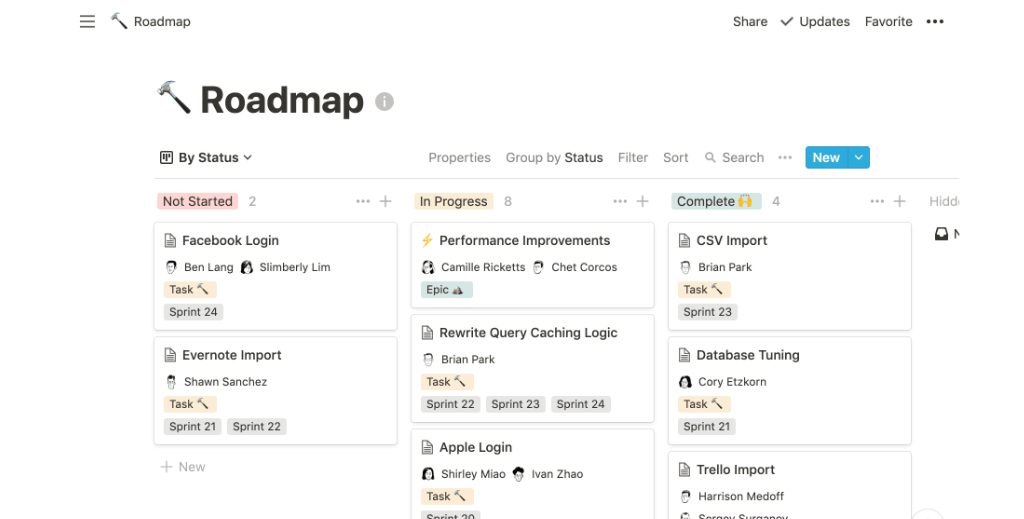Click the Share button
Image resolution: width=1024 pixels, height=519 pixels.
tap(750, 21)
